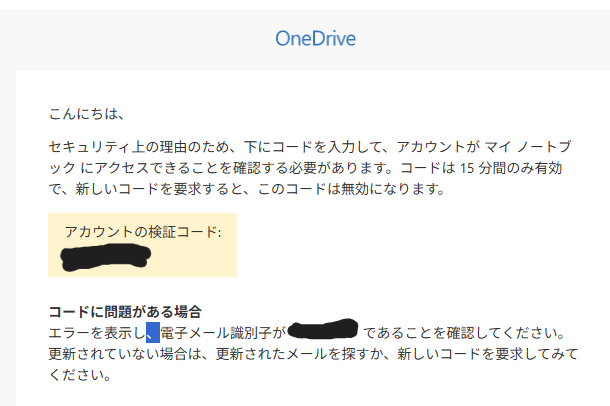This screenshot has width=610, height=406.
Task: Click the redacted verification code
Action: tap(105, 258)
